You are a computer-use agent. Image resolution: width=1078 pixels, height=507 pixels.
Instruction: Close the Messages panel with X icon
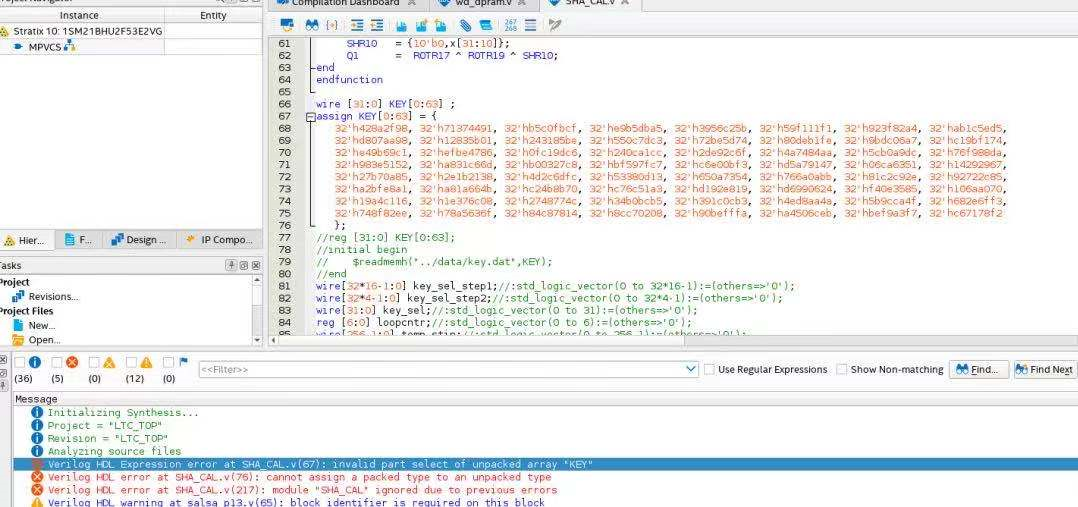3,360
